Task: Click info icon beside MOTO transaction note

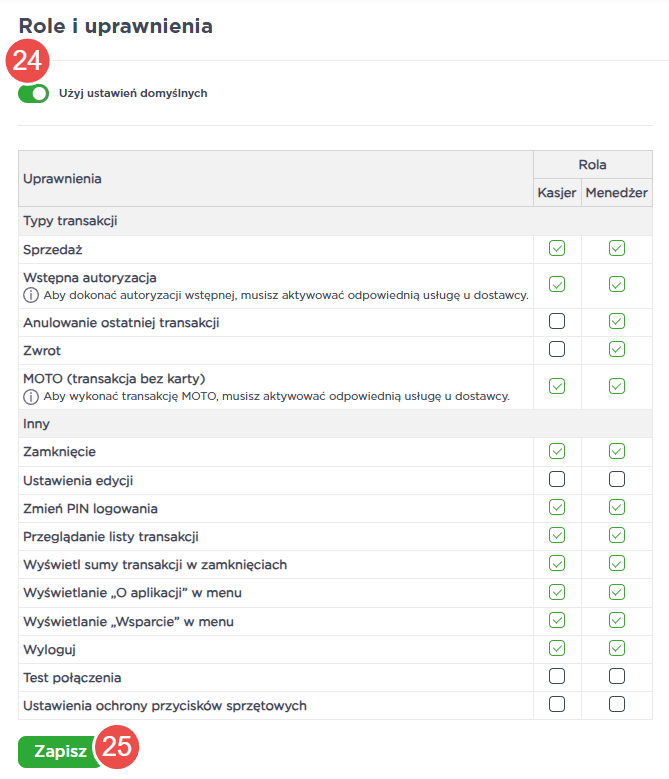Action: [x=29, y=396]
